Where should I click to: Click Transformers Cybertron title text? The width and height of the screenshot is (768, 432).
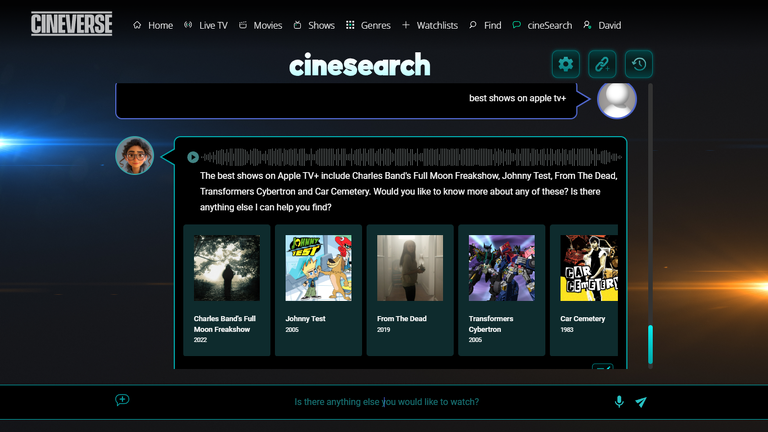coord(491,324)
